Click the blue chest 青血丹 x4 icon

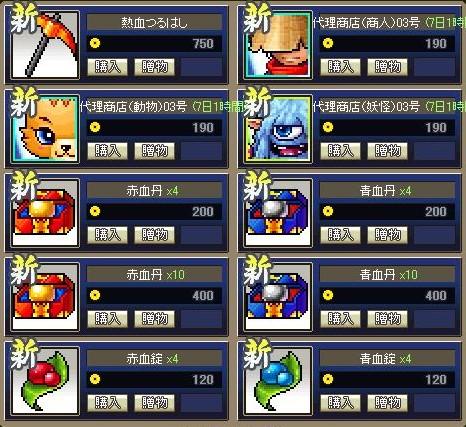[279, 213]
